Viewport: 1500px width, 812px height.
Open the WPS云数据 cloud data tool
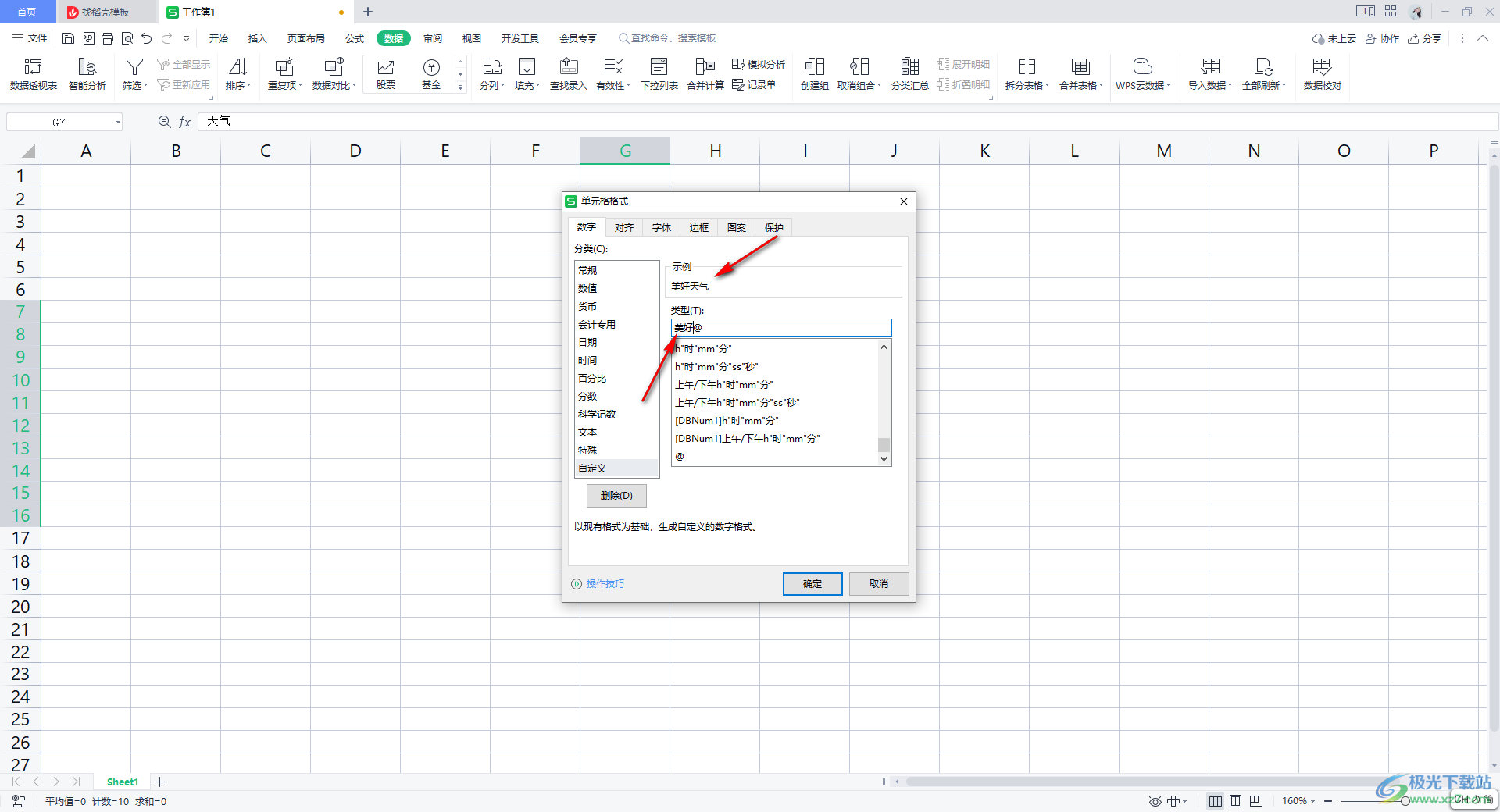pyautogui.click(x=1143, y=74)
